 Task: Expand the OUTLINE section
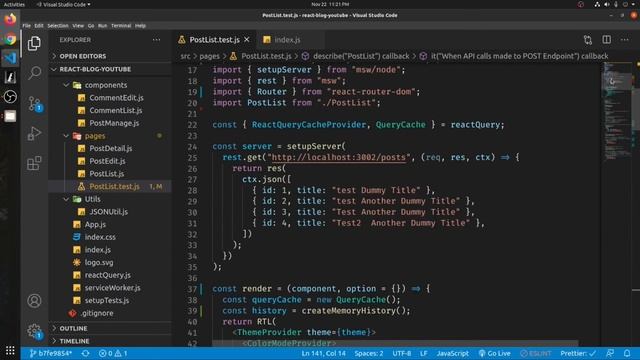(73, 328)
